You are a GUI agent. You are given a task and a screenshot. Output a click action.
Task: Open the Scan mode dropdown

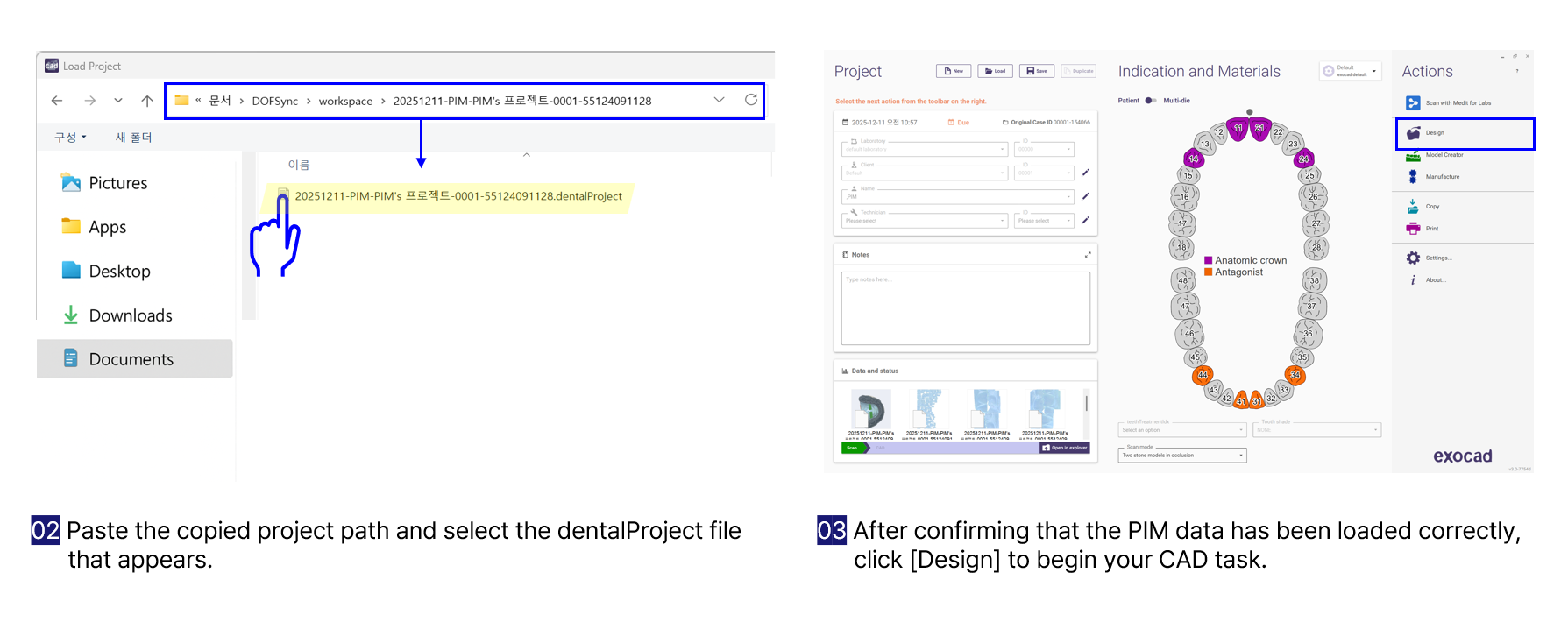[1182, 456]
